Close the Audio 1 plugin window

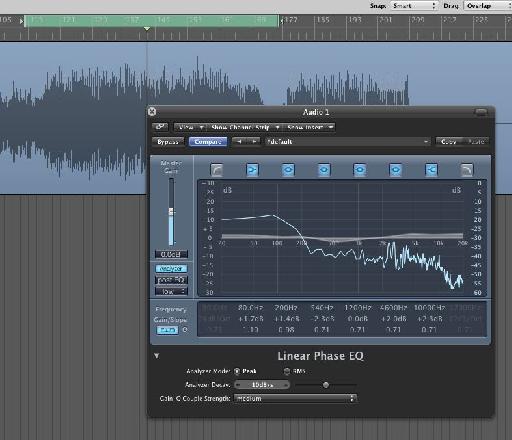pyautogui.click(x=152, y=111)
